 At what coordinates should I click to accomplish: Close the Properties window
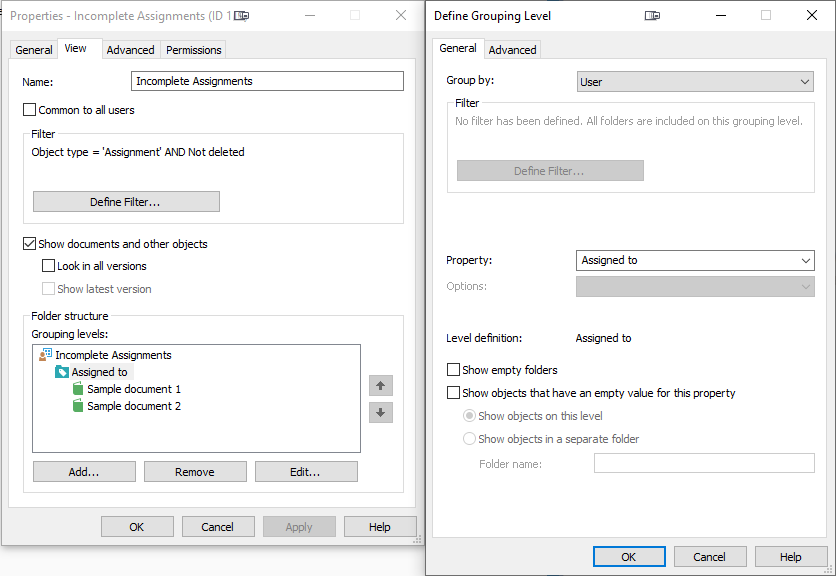pos(401,15)
